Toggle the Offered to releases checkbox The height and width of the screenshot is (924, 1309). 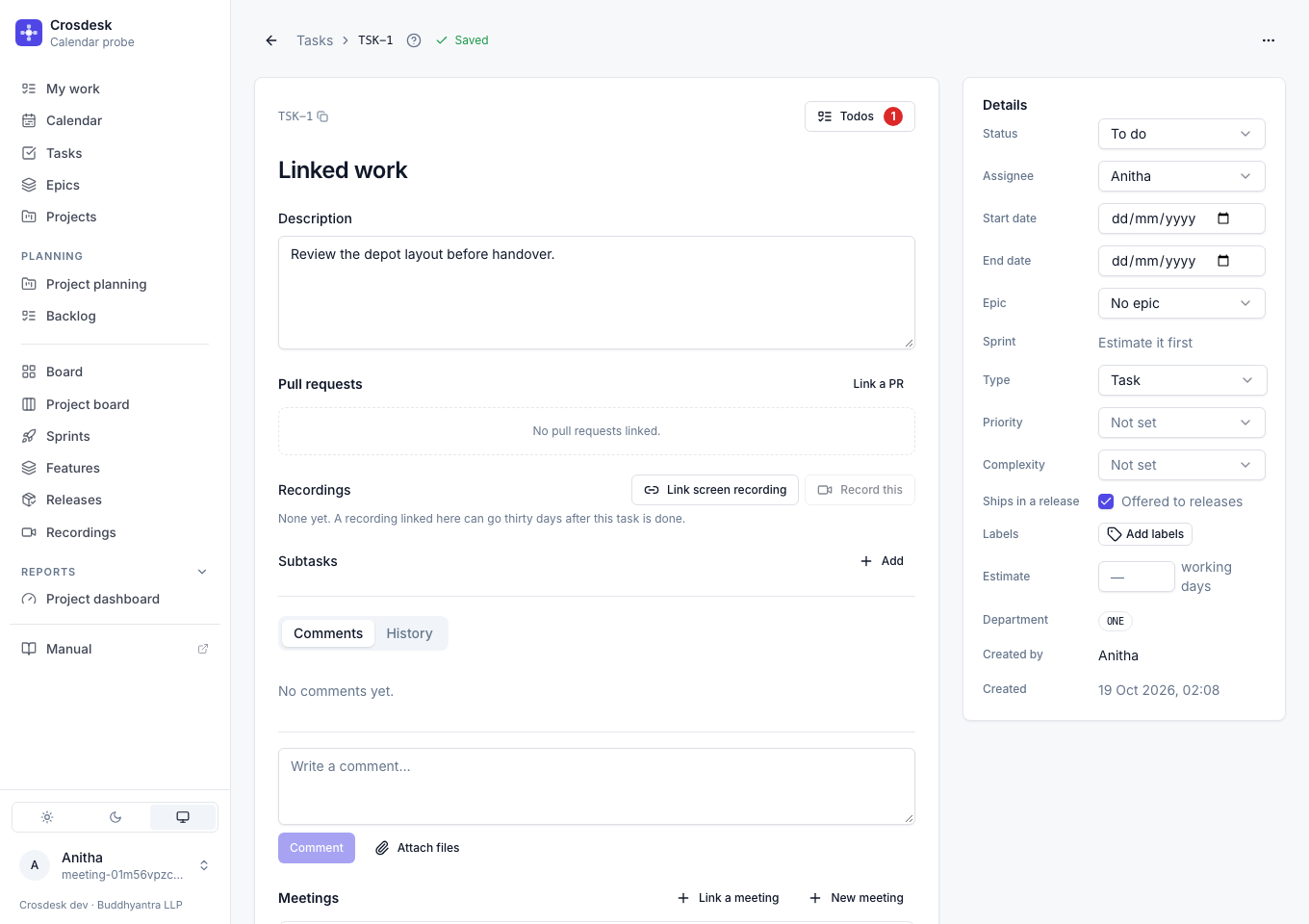pyautogui.click(x=1106, y=501)
